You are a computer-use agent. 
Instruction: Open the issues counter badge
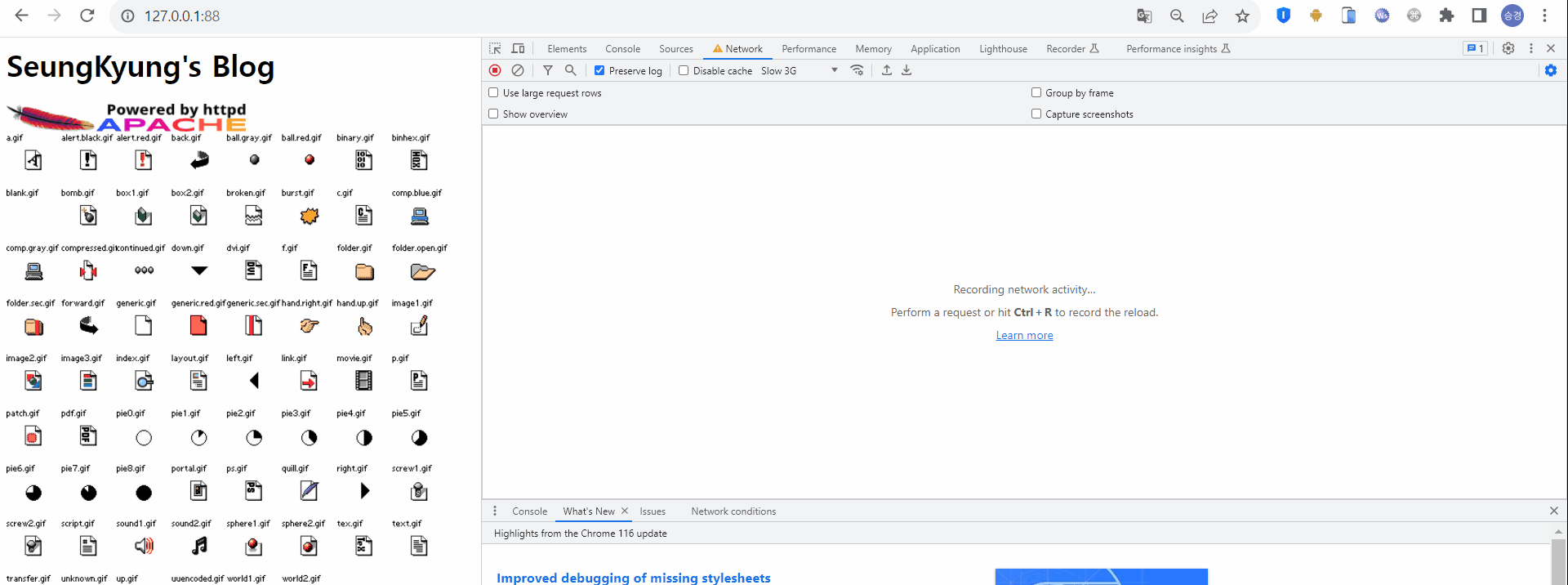[1475, 48]
